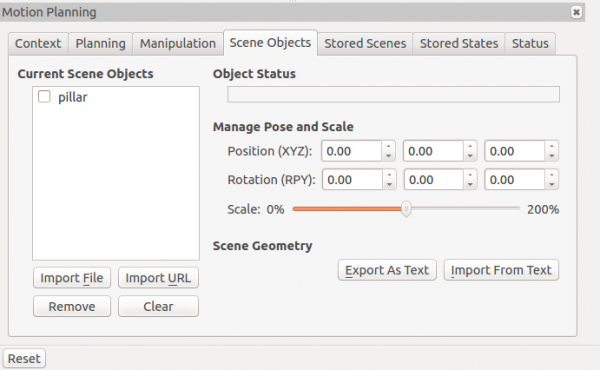Image resolution: width=600 pixels, height=370 pixels.
Task: Decrease Position Z value with down arrow
Action: pos(551,156)
